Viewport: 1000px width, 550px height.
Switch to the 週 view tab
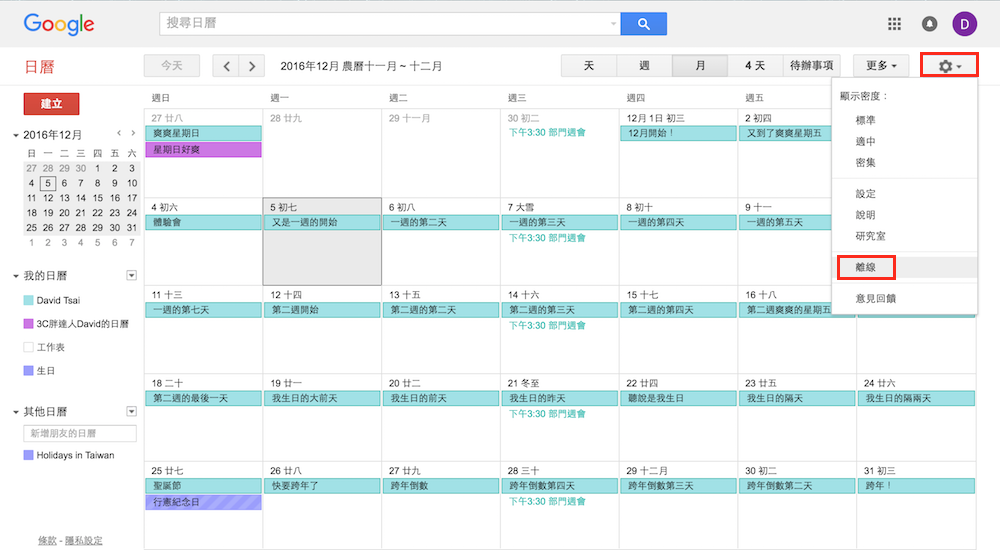point(644,66)
